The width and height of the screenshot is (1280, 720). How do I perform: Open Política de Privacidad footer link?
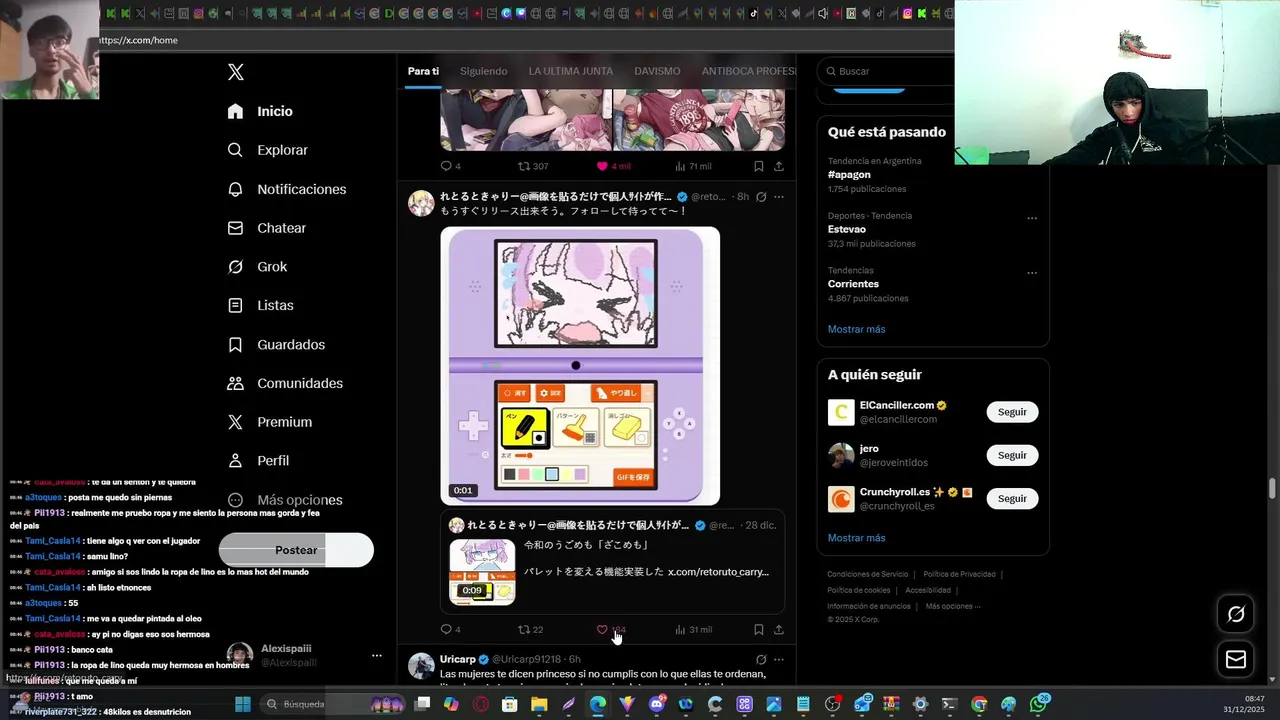(x=959, y=575)
